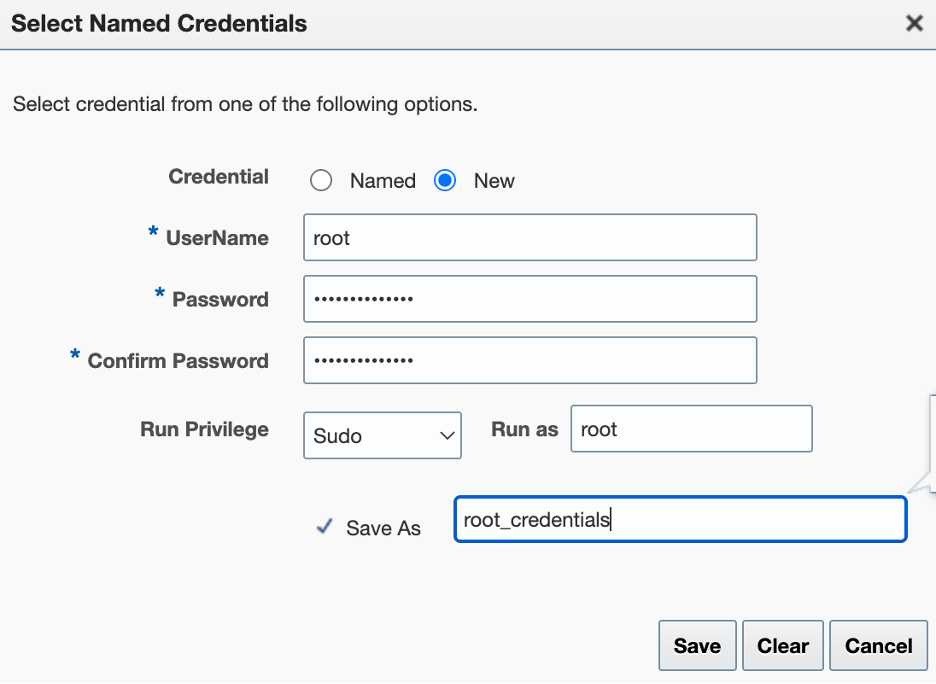Click the Password field label
Viewport: 936px width, 684px height.
(x=220, y=299)
